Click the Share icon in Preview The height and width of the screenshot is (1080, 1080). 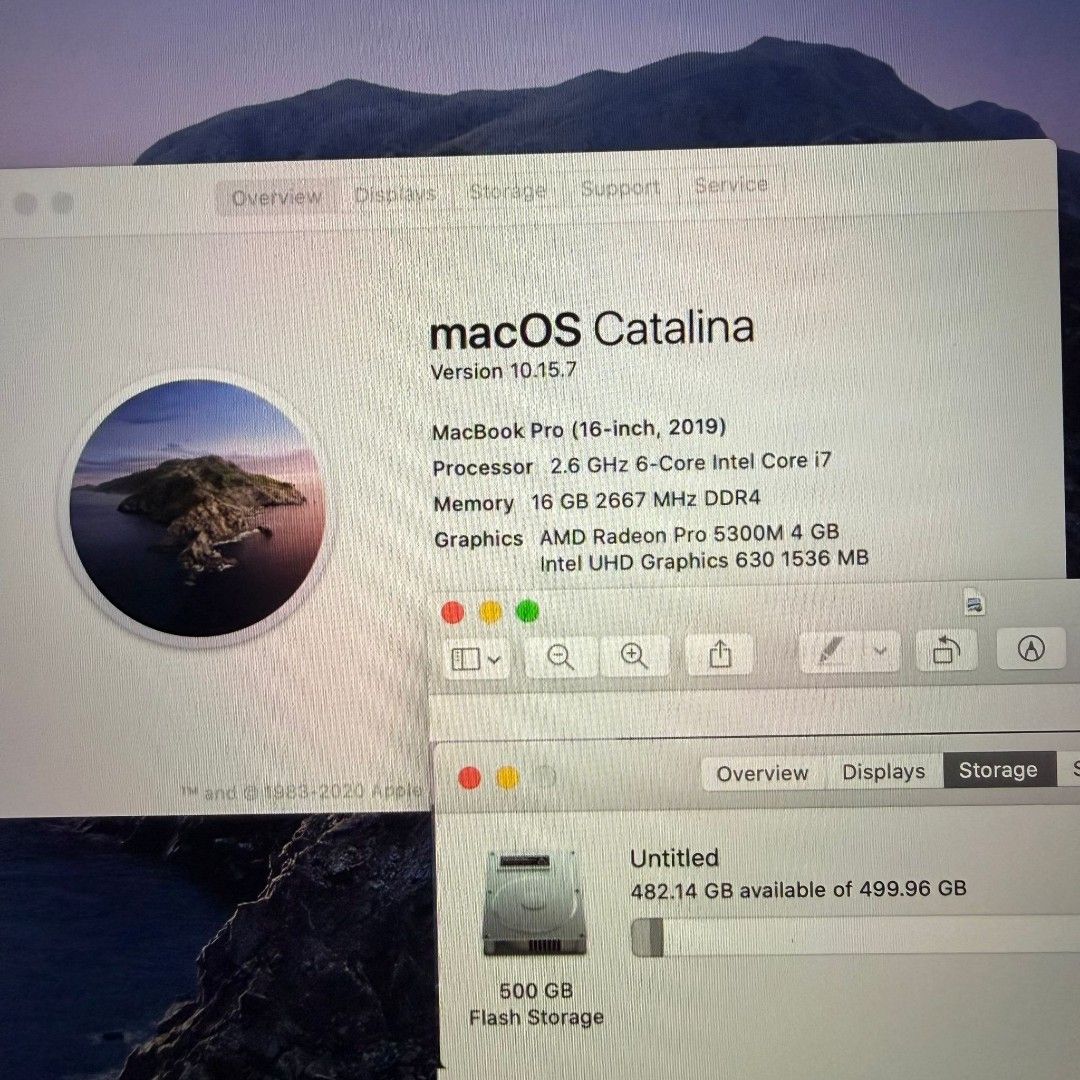click(x=720, y=654)
